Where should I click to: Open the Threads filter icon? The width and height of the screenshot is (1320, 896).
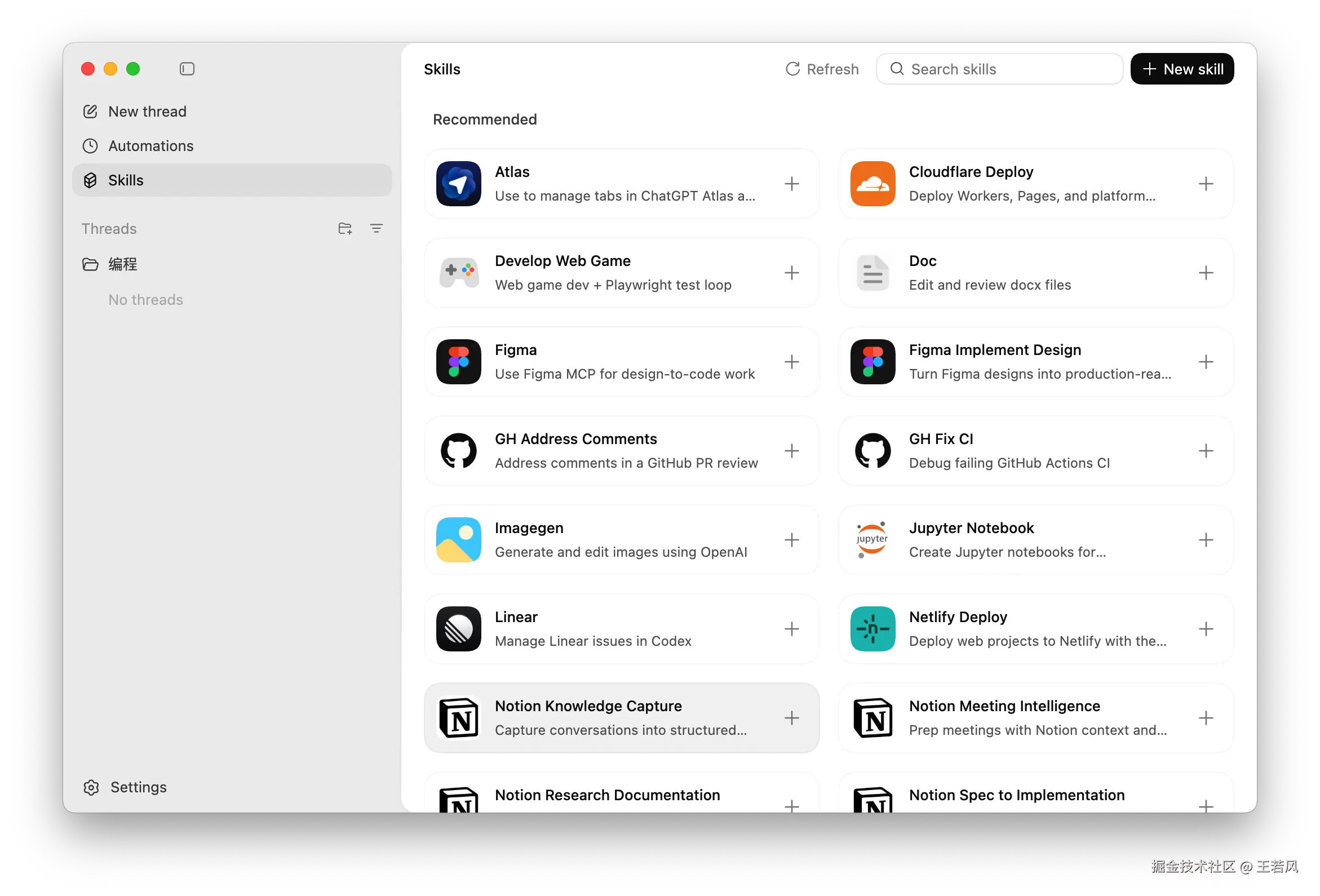coord(376,228)
